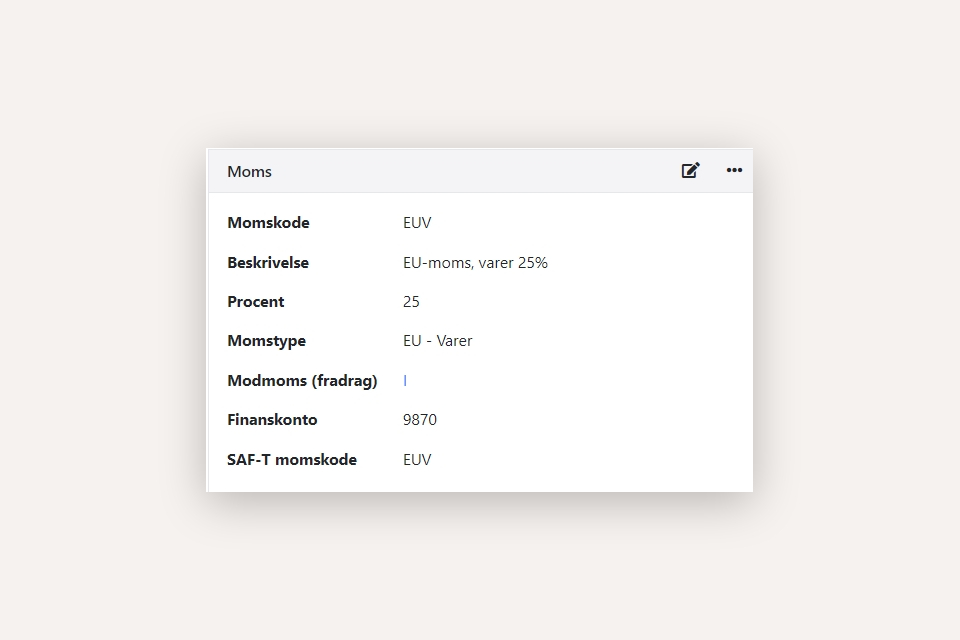This screenshot has width=960, height=640.
Task: Select the Procent field label
Action: (x=256, y=302)
